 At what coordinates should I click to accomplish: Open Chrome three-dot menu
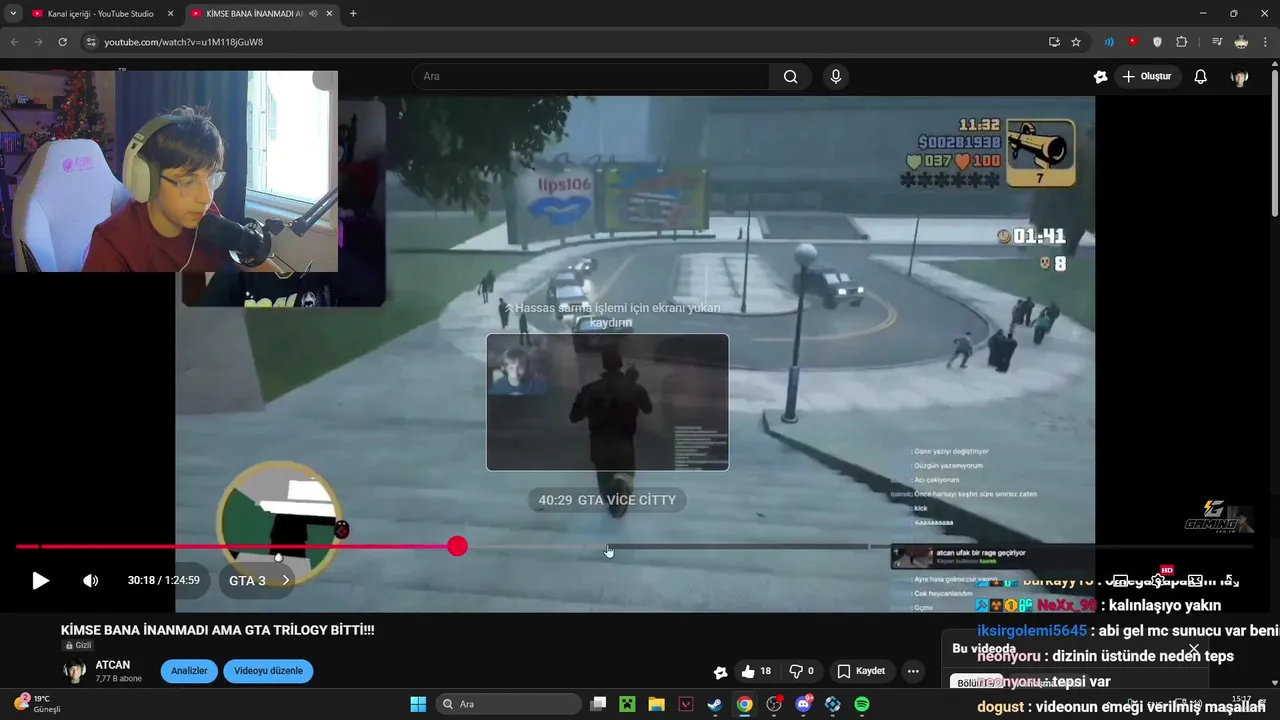coord(1265,42)
